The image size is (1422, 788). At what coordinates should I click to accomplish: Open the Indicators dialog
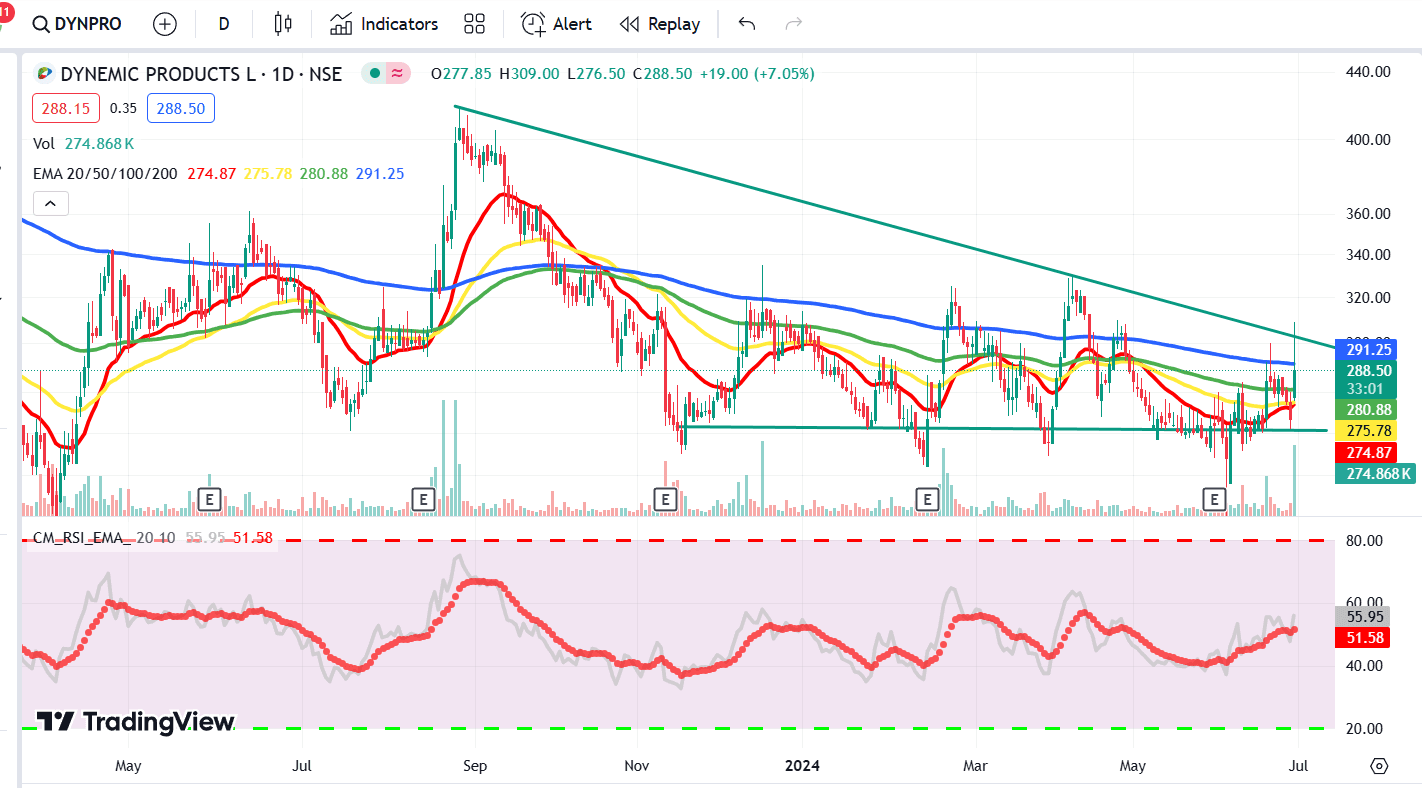click(x=384, y=24)
